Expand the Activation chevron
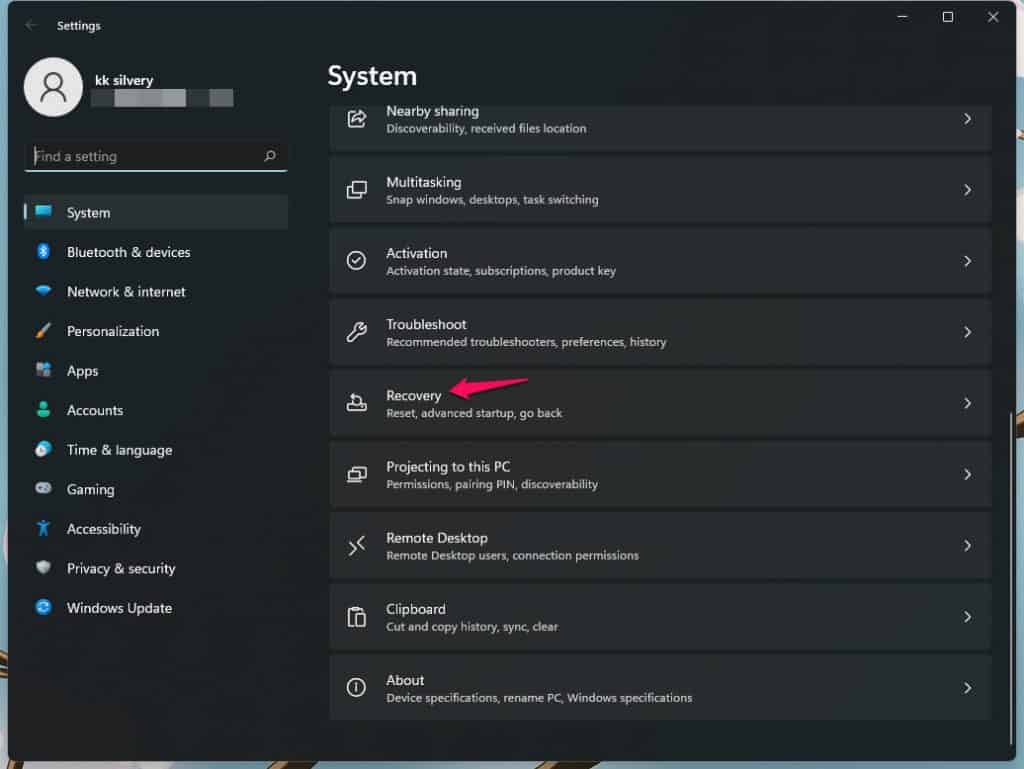Image resolution: width=1024 pixels, height=769 pixels. click(967, 261)
